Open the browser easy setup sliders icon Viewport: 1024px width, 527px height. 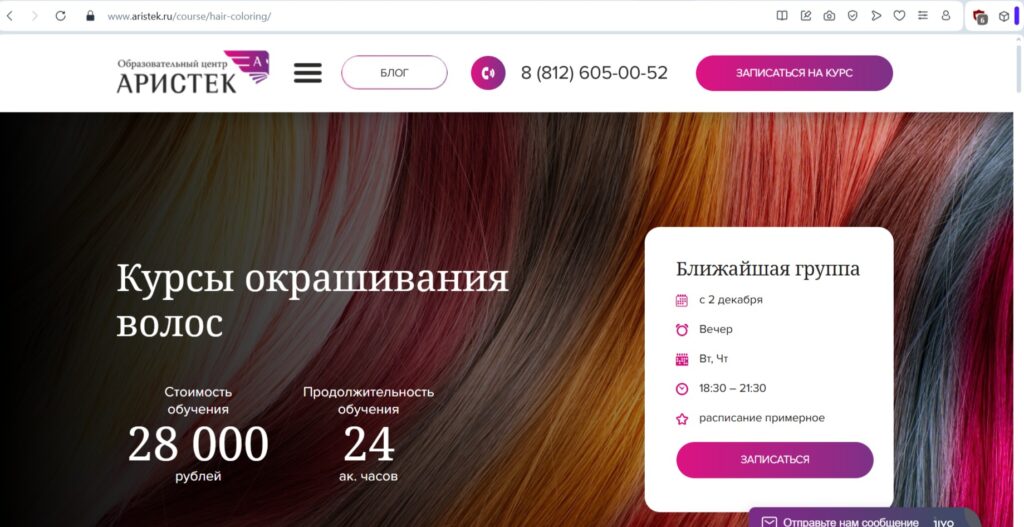(x=923, y=16)
